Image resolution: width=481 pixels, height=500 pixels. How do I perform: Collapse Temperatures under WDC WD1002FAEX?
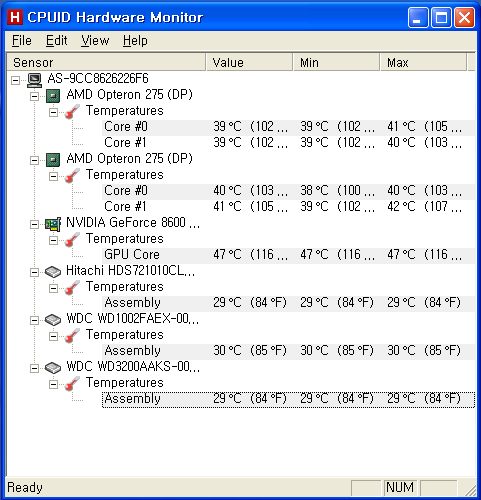click(53, 336)
